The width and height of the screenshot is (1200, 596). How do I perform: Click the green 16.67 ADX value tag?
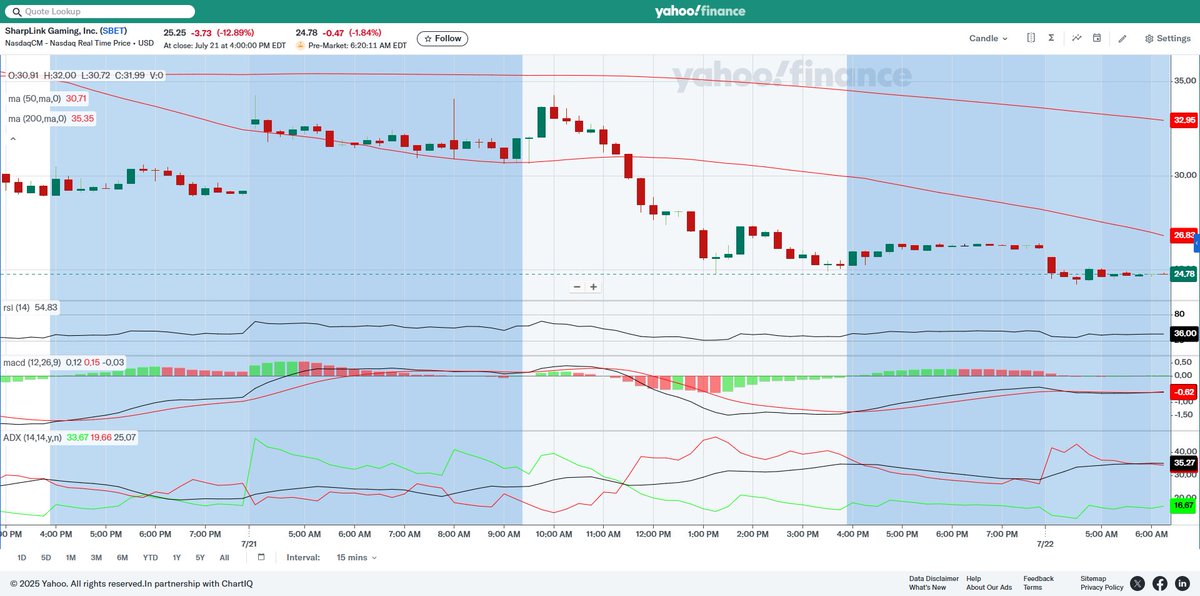[1184, 506]
